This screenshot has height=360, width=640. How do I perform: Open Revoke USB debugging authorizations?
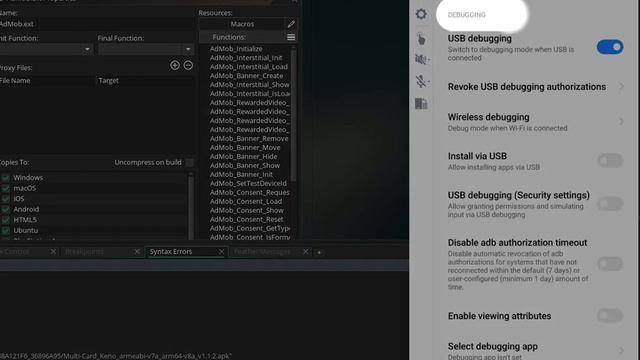[527, 87]
